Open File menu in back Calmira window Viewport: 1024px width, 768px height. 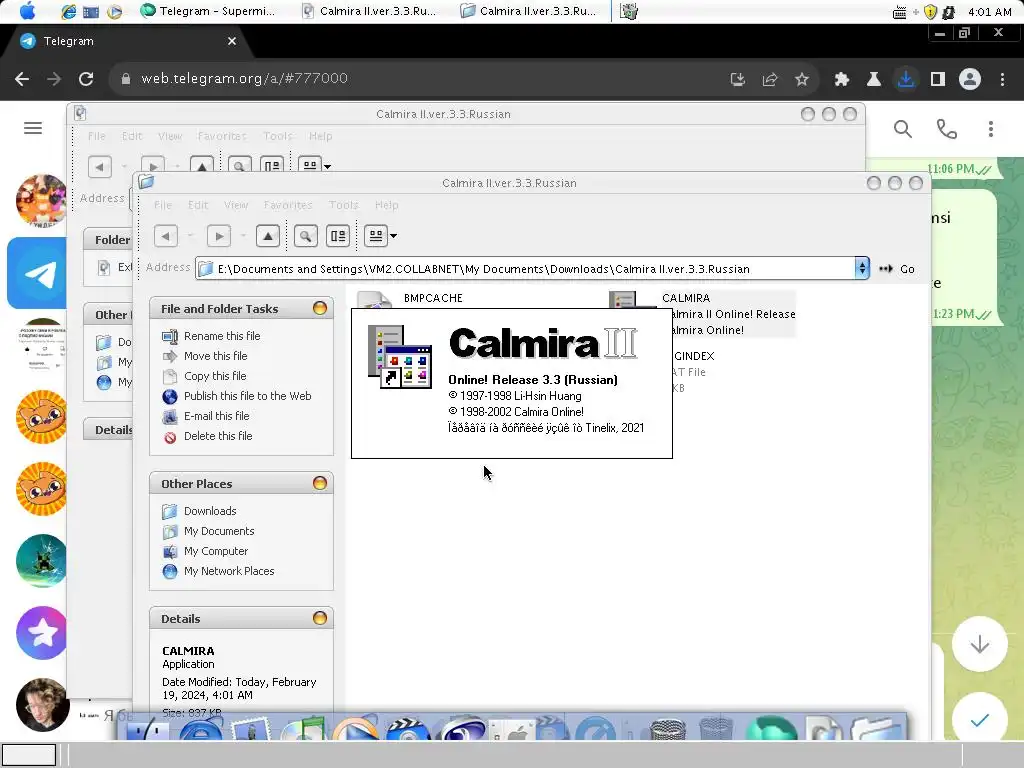pos(97,136)
